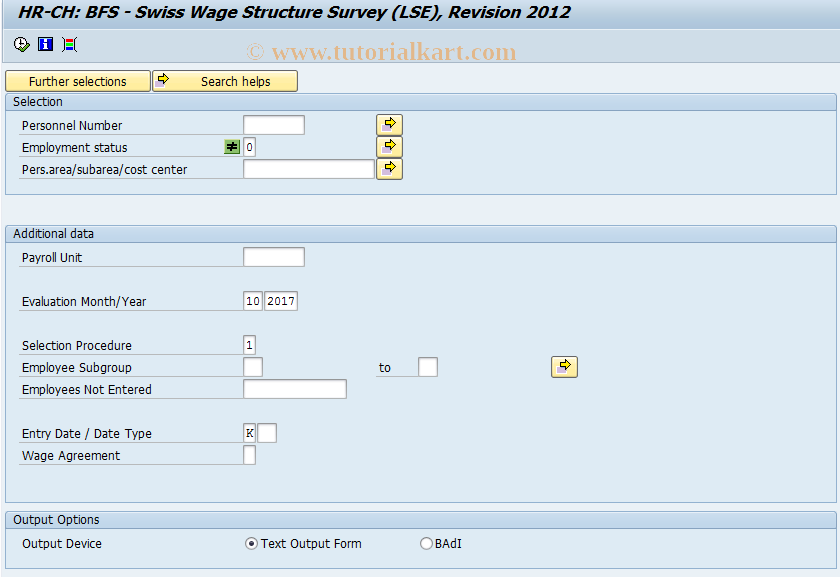Click the Date Type input field

coord(267,433)
